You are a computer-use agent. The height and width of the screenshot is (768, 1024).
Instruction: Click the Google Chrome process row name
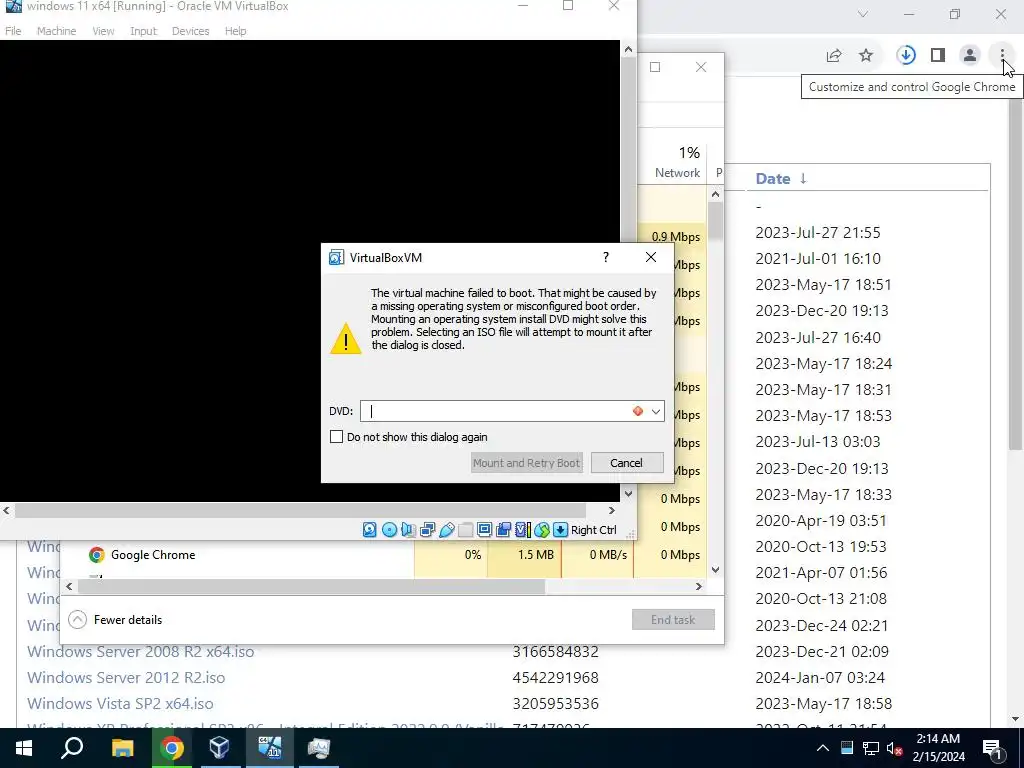click(x=153, y=555)
